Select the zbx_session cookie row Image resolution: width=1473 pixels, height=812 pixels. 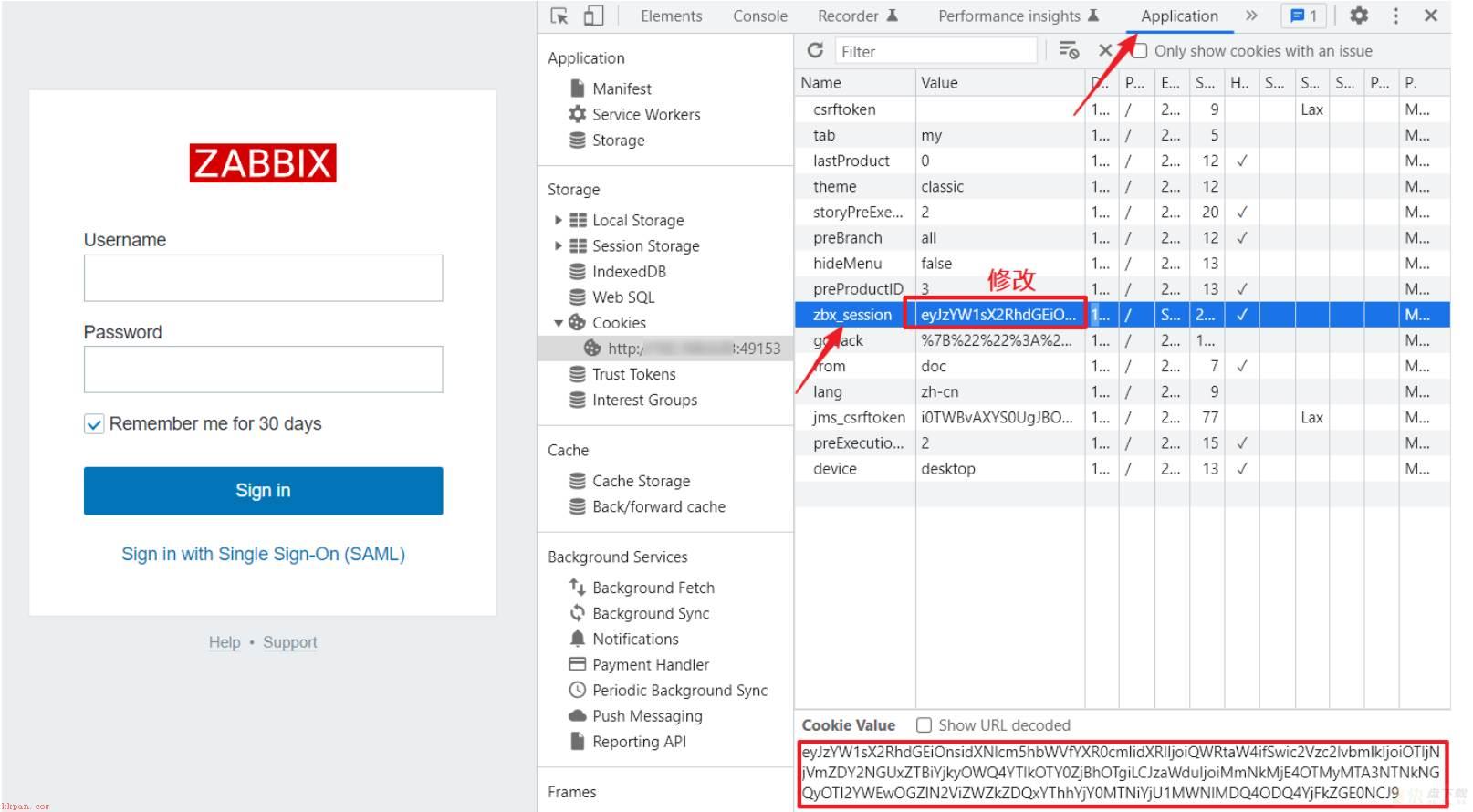tap(1122, 315)
